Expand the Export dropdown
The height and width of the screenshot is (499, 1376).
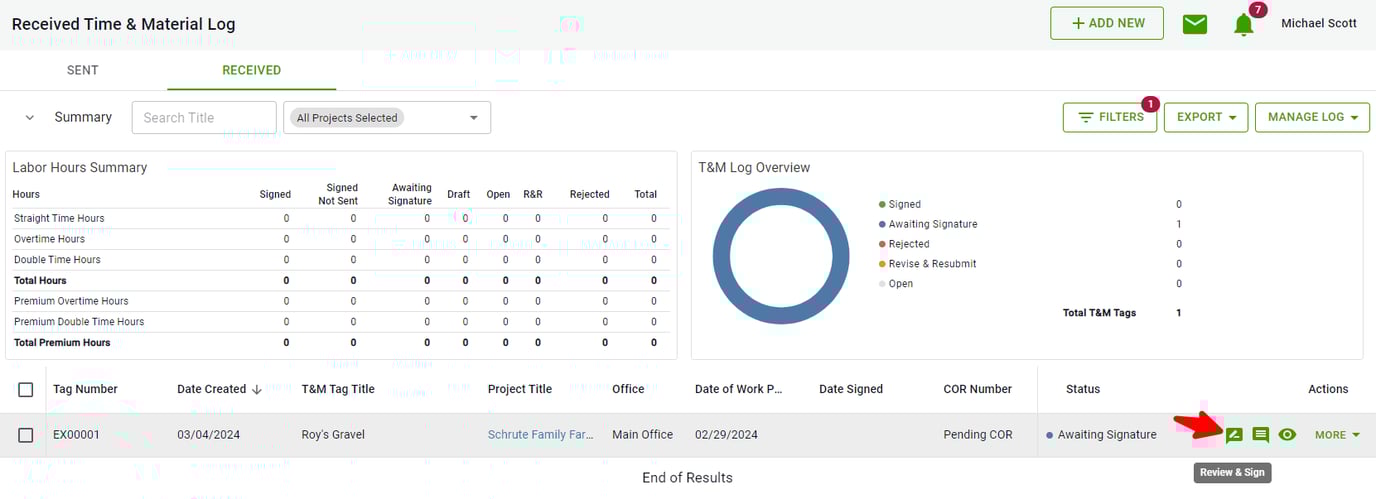(1206, 117)
